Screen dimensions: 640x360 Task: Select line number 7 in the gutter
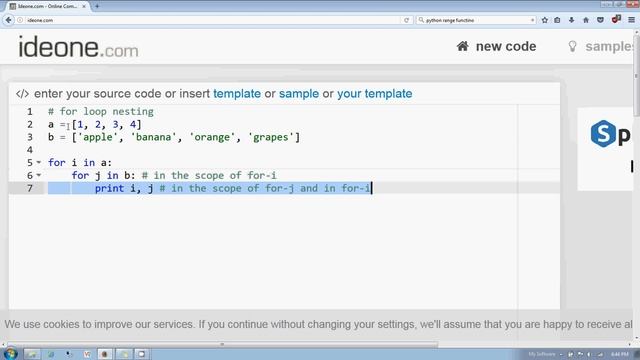click(29, 188)
